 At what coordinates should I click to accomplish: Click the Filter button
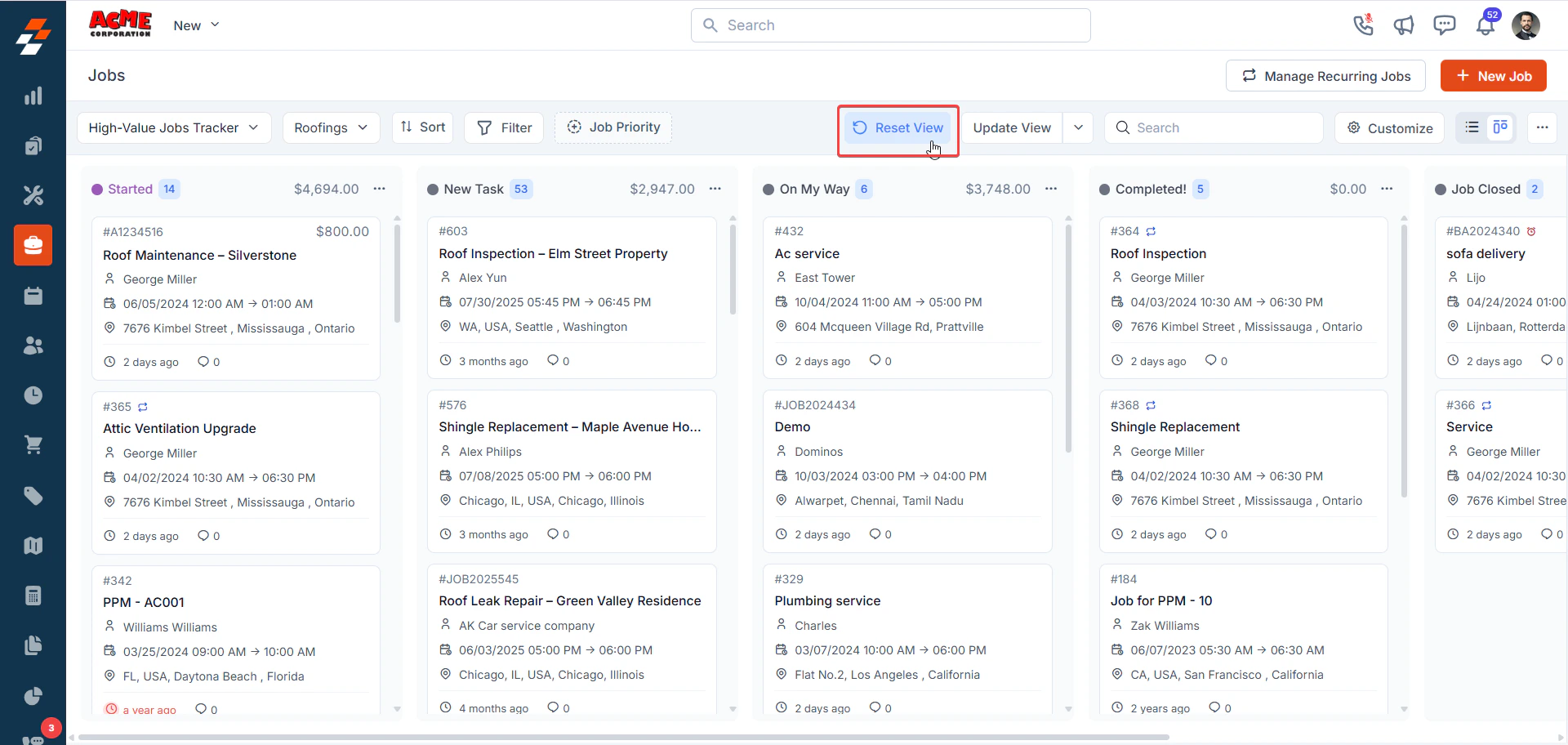[x=504, y=127]
